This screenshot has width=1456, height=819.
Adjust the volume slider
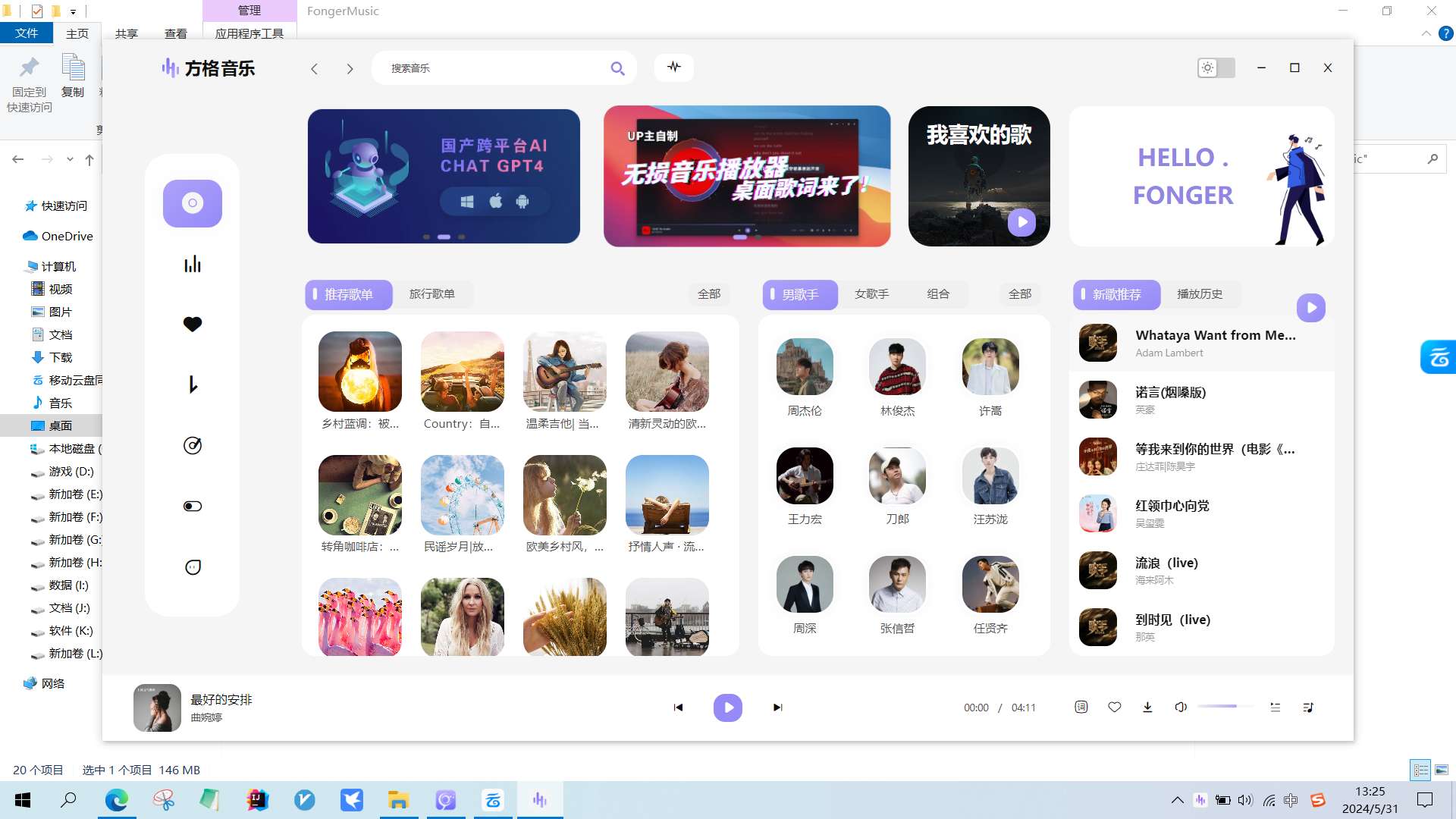tap(1225, 707)
